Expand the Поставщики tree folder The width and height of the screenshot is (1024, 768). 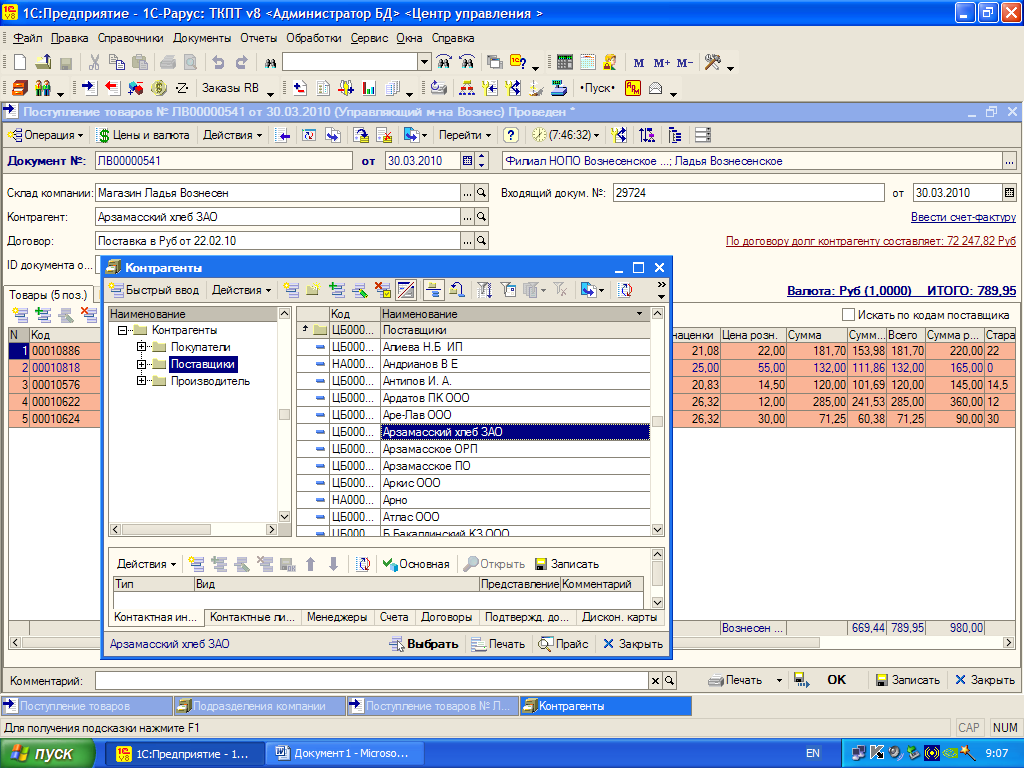pyautogui.click(x=141, y=364)
